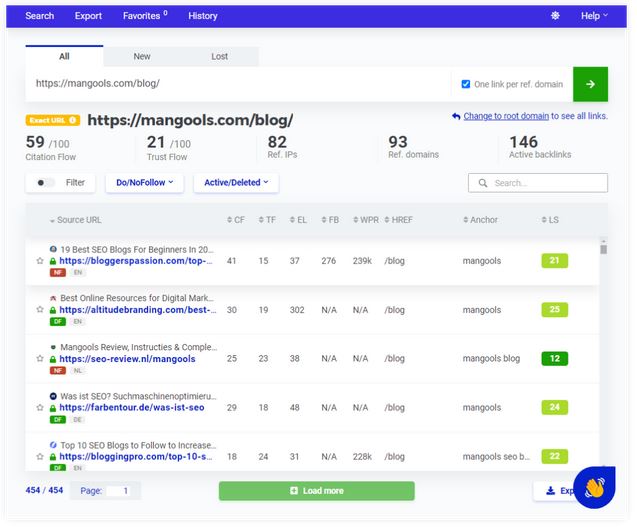Switch to the New tab
Viewport: 637px width, 528px height.
pos(142,56)
